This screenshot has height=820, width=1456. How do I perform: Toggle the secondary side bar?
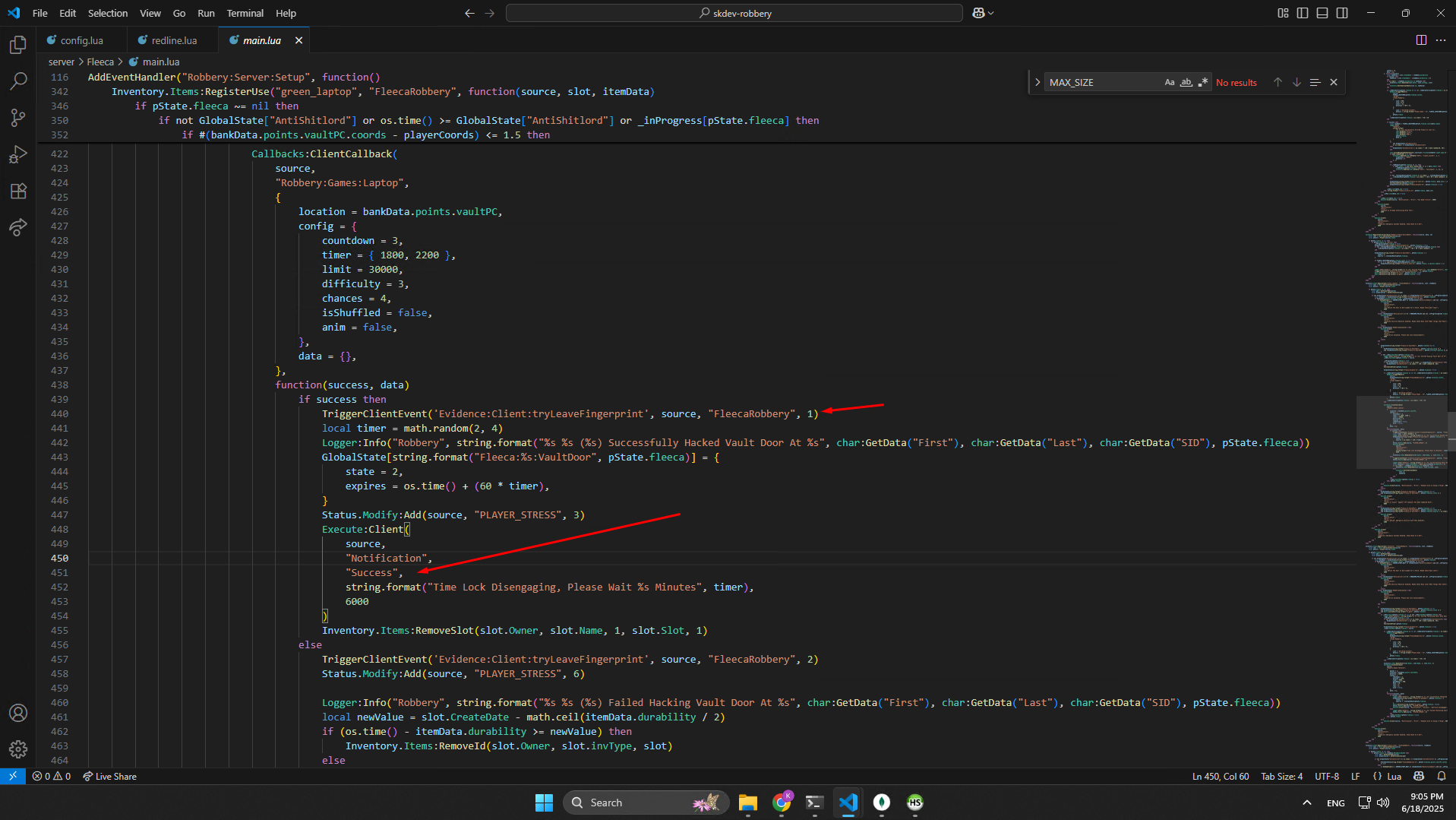pos(1342,13)
